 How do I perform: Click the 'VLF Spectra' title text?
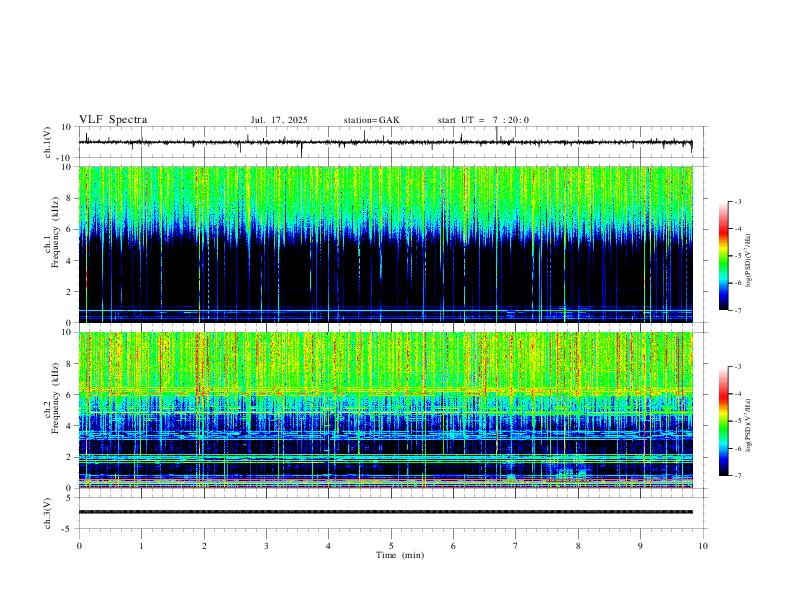[113, 120]
